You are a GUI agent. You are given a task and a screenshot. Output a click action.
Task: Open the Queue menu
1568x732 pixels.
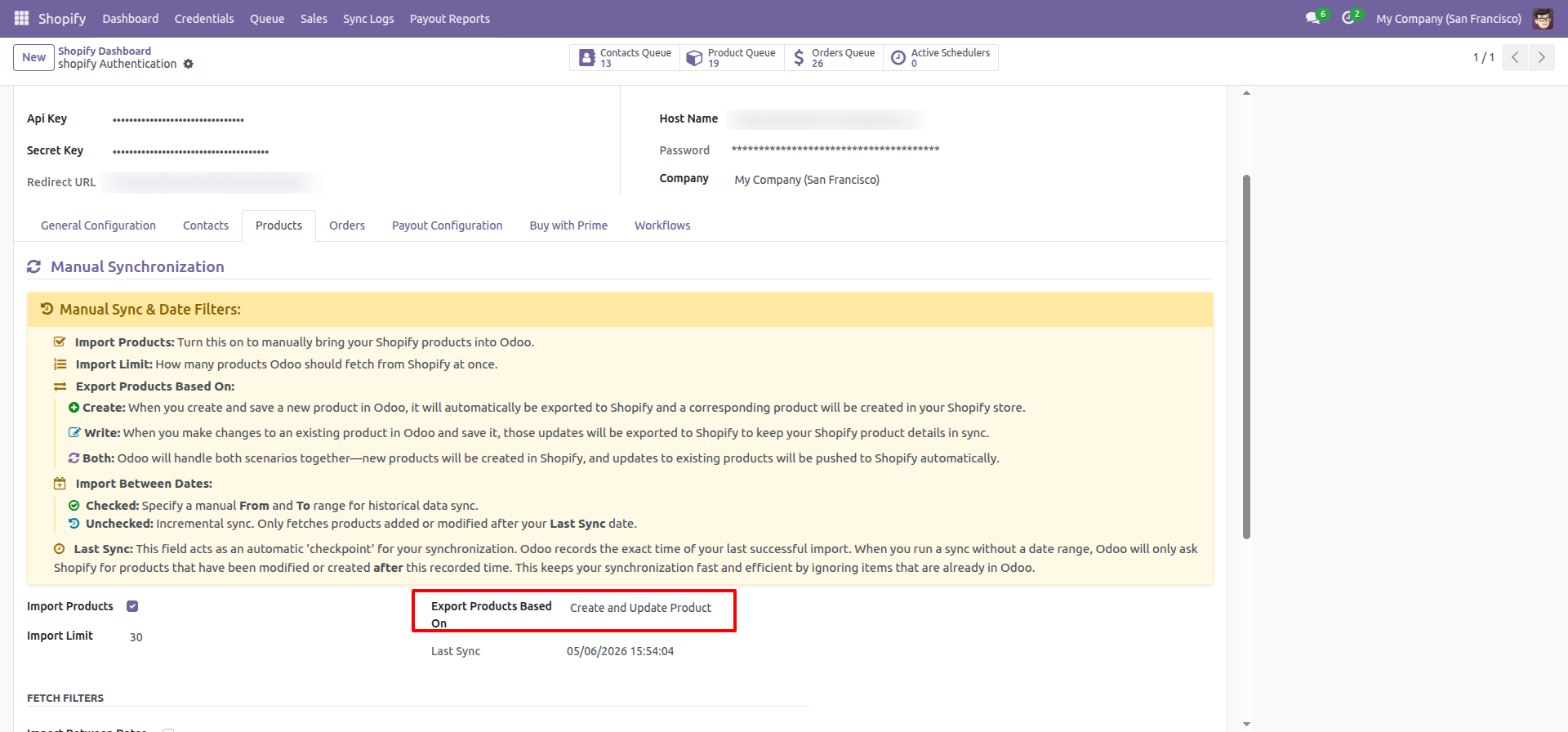tap(267, 18)
